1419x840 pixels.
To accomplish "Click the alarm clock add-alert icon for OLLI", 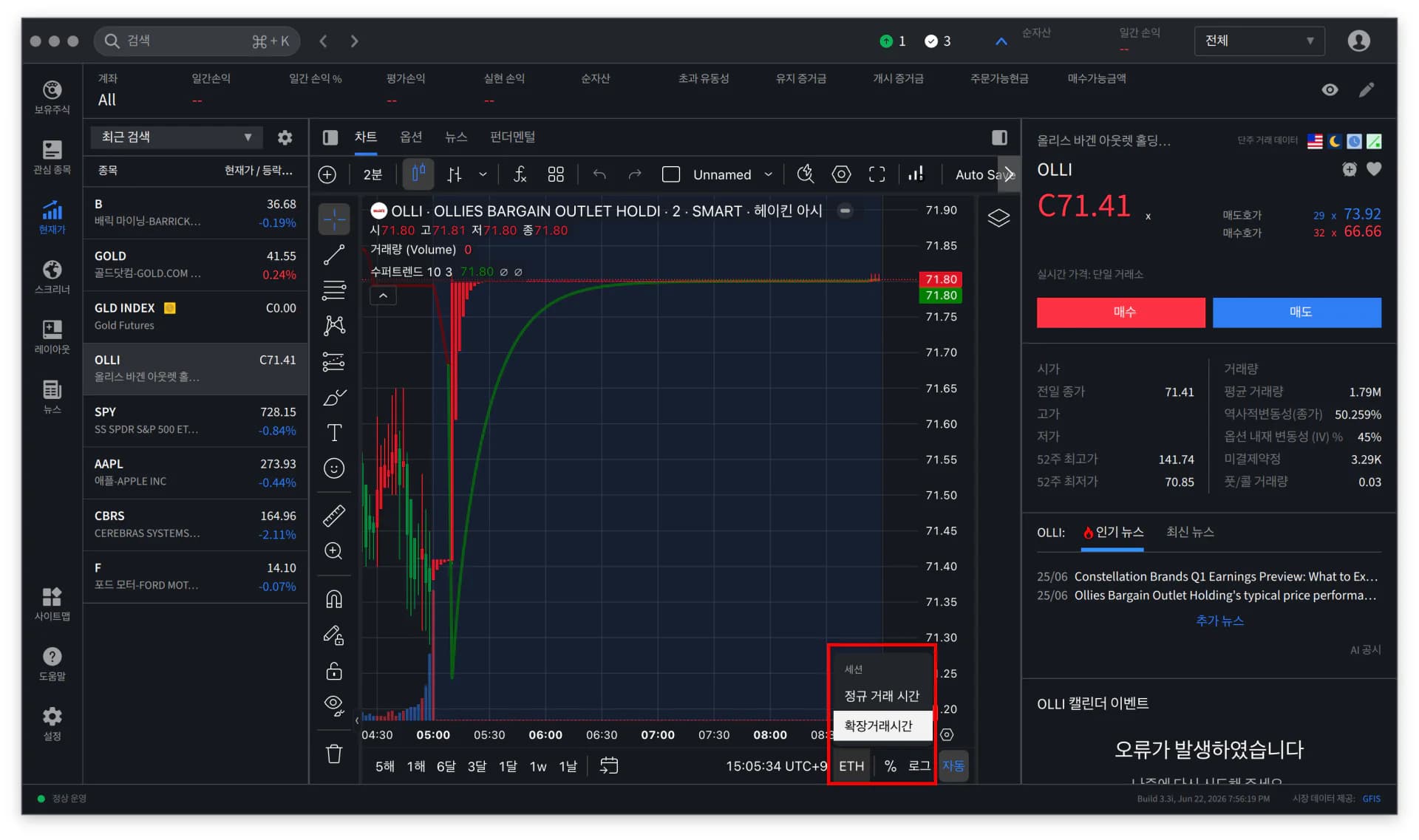I will (1350, 169).
